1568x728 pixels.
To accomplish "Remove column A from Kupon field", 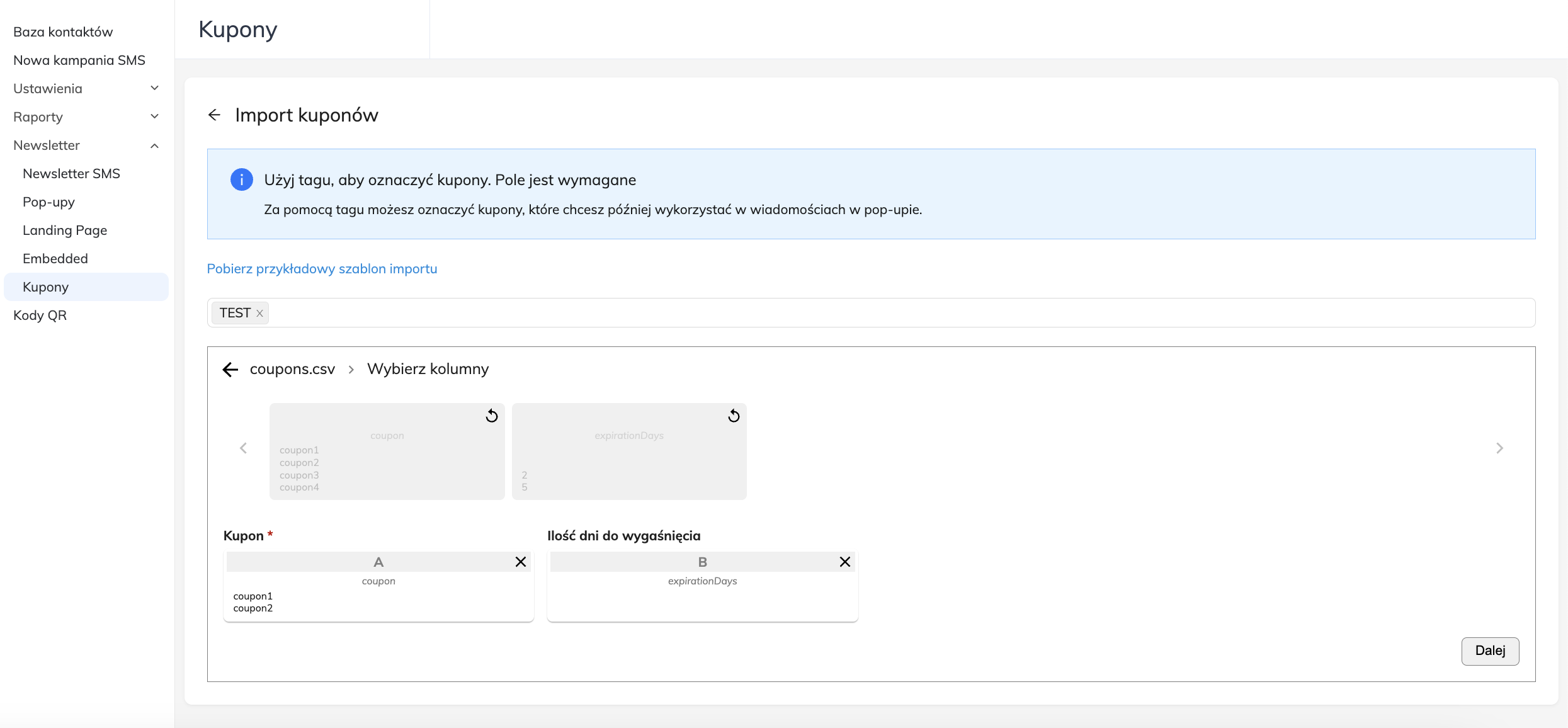I will (x=521, y=562).
